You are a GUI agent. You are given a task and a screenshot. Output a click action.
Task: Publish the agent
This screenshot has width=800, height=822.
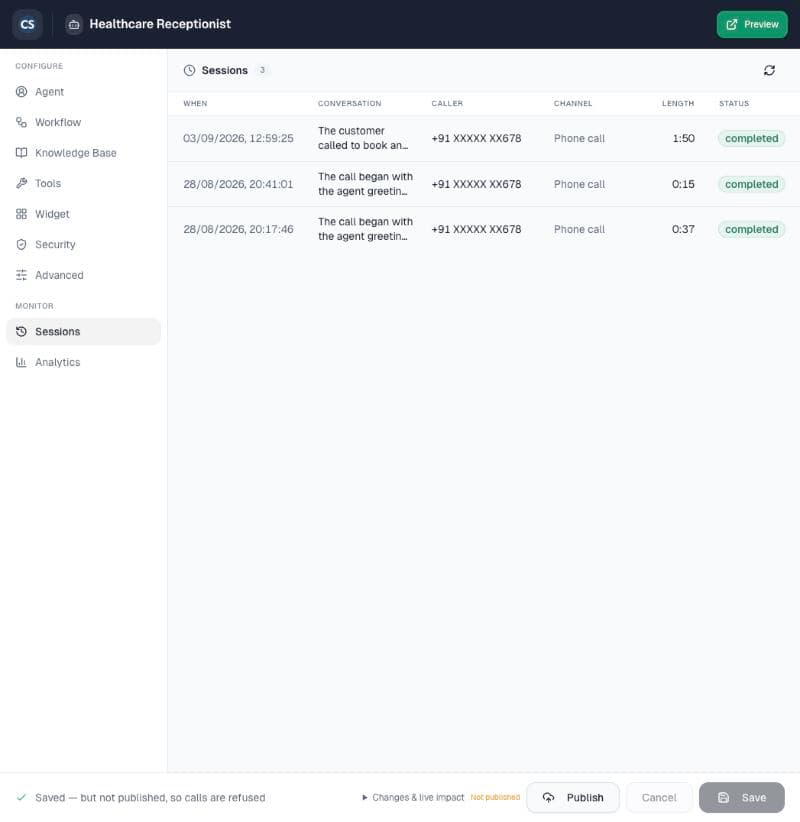click(x=572, y=797)
